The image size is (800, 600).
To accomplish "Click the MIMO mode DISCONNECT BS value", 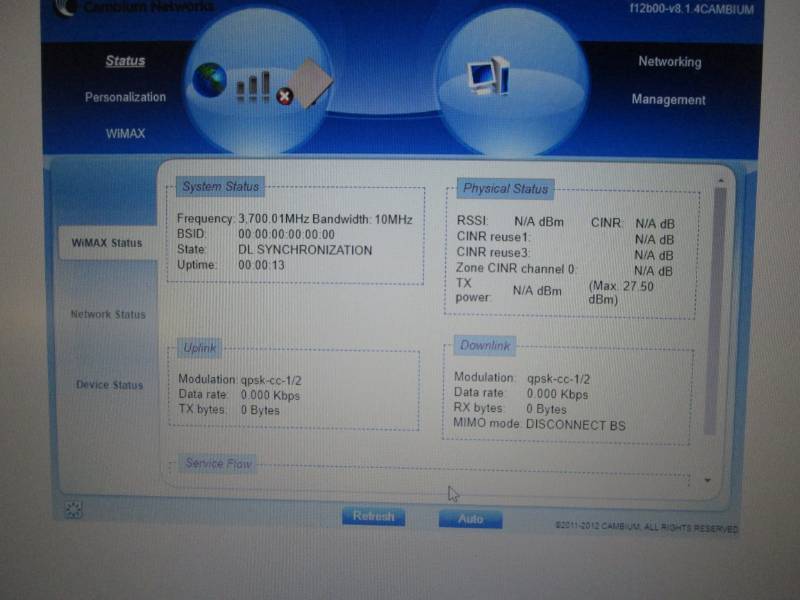I will (x=576, y=426).
